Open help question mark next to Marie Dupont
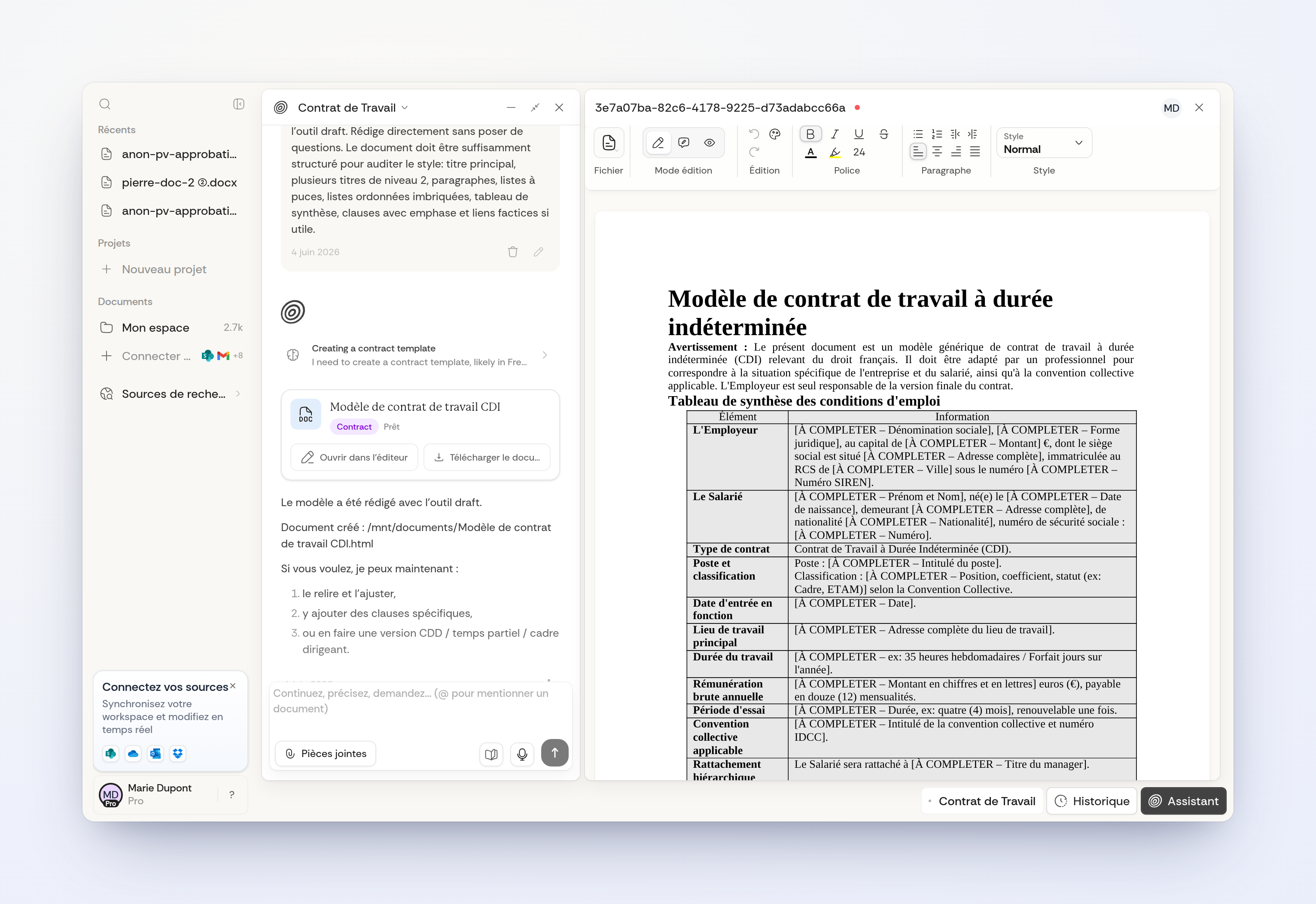This screenshot has width=1316, height=904. [x=232, y=795]
